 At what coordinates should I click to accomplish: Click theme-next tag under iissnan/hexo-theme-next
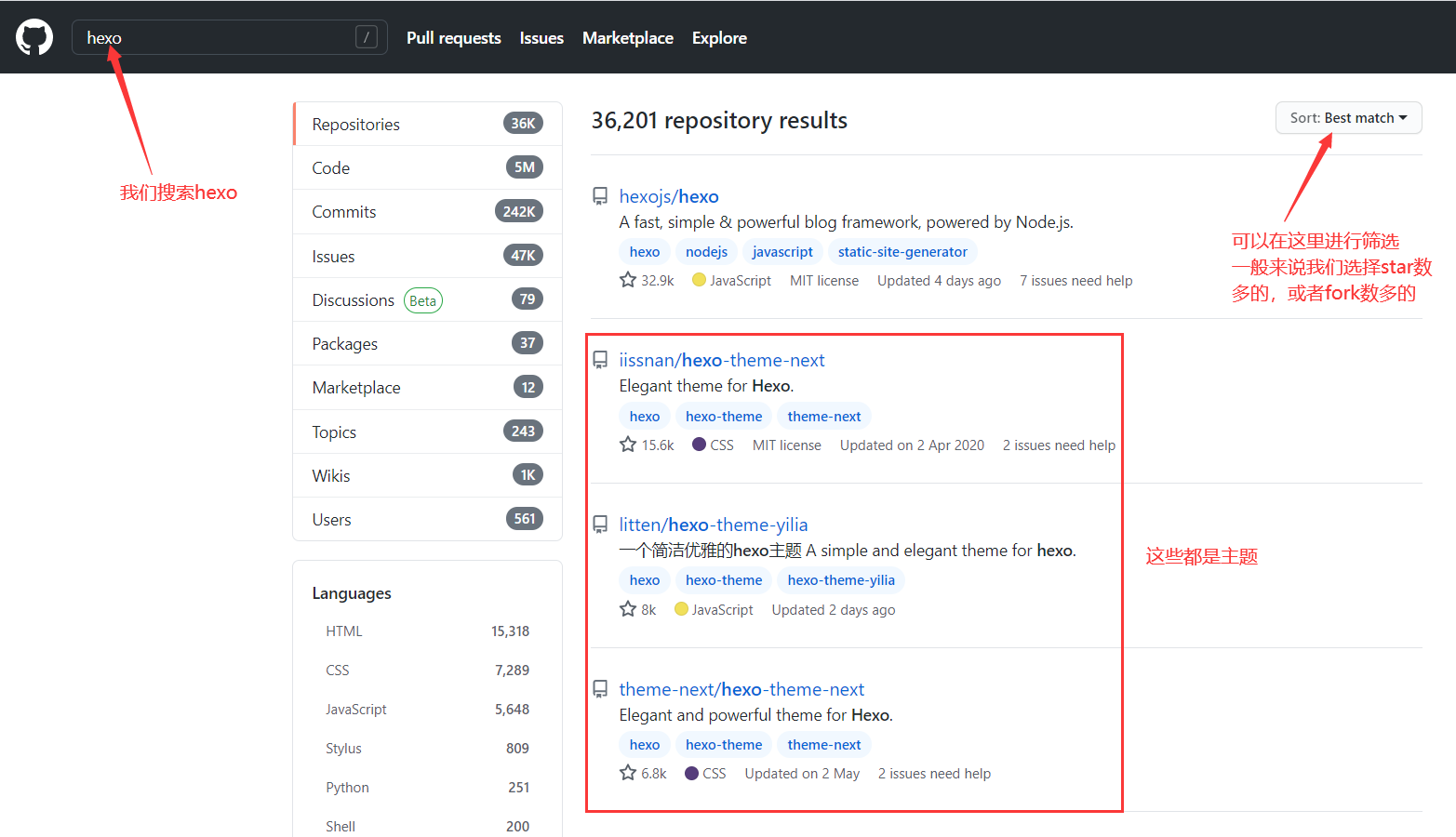(824, 417)
